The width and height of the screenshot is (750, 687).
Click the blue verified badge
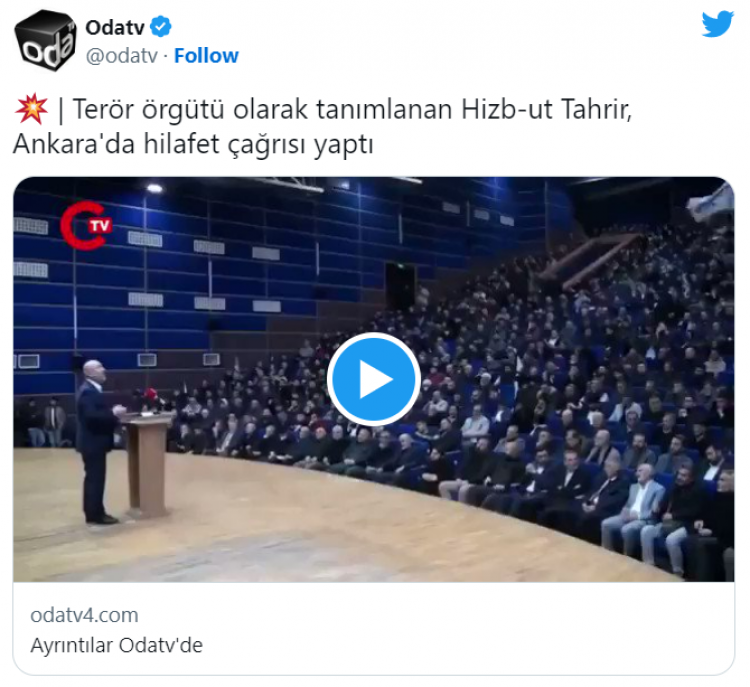tap(161, 26)
